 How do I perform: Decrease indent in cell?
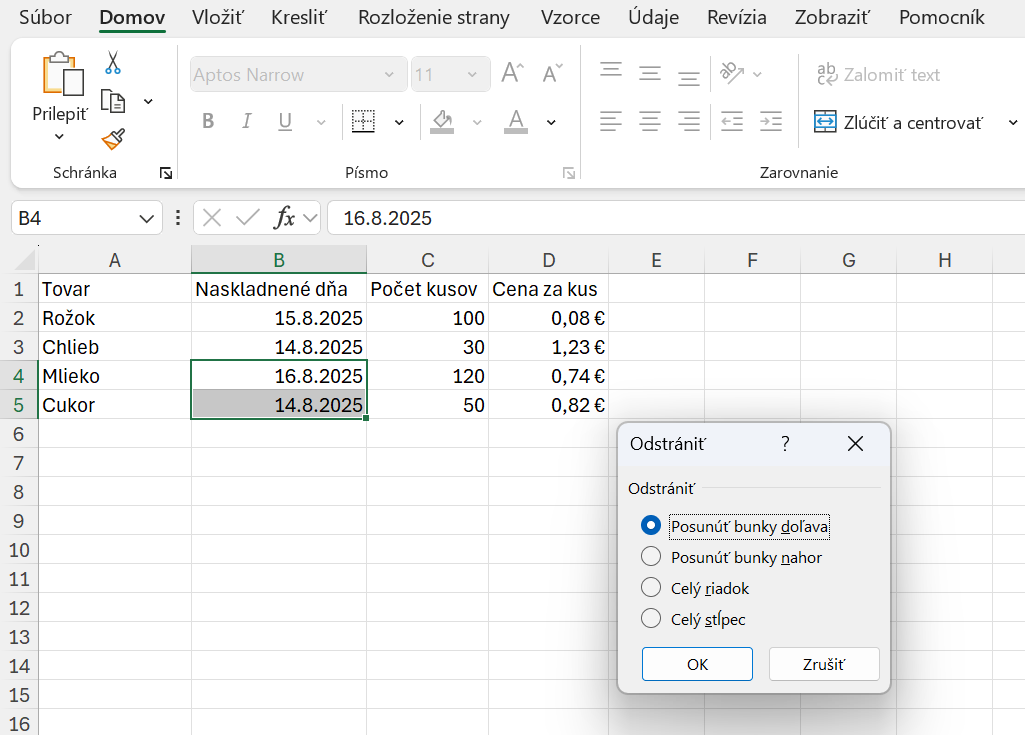click(x=731, y=122)
